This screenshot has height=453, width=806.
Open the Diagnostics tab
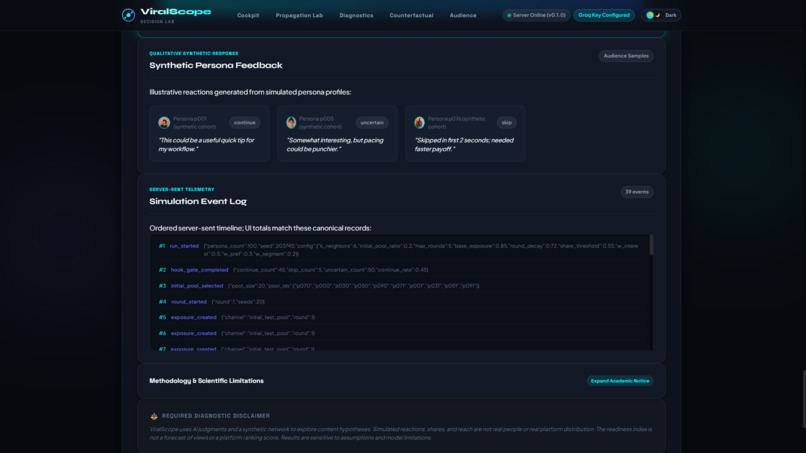pos(356,15)
